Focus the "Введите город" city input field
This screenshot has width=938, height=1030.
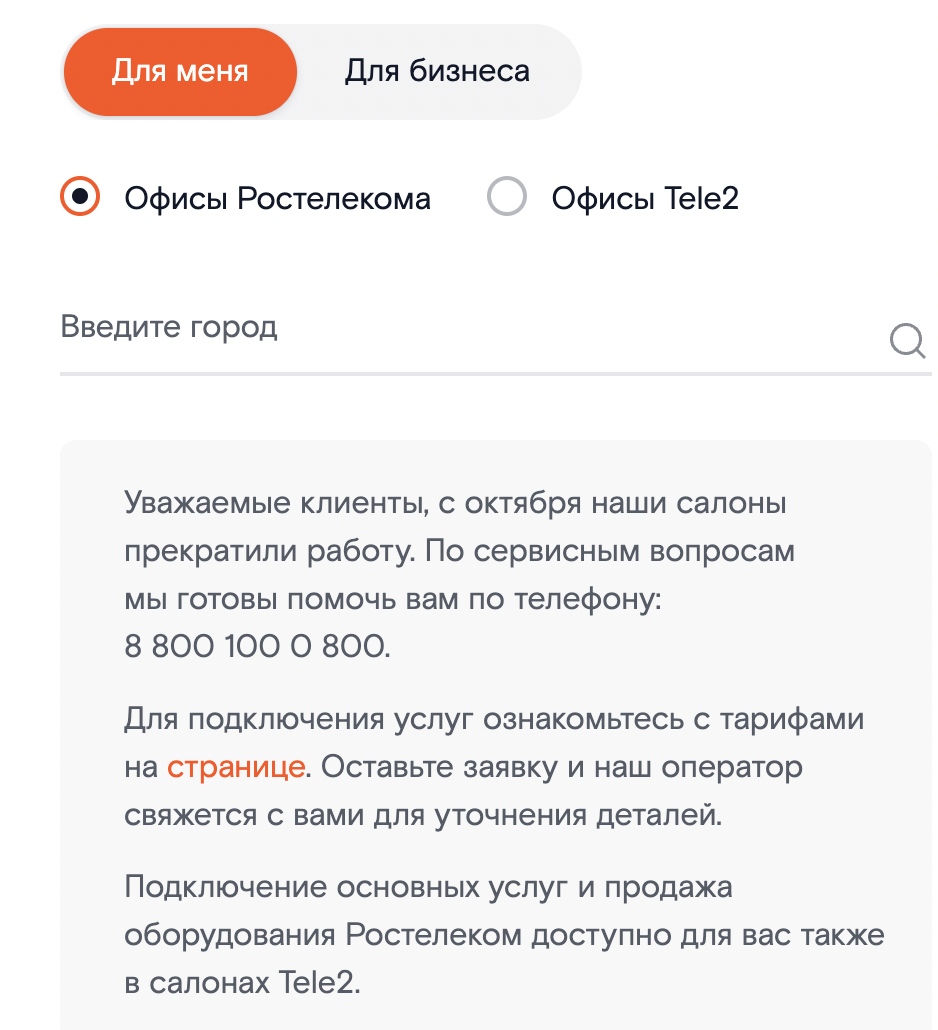click(x=460, y=328)
